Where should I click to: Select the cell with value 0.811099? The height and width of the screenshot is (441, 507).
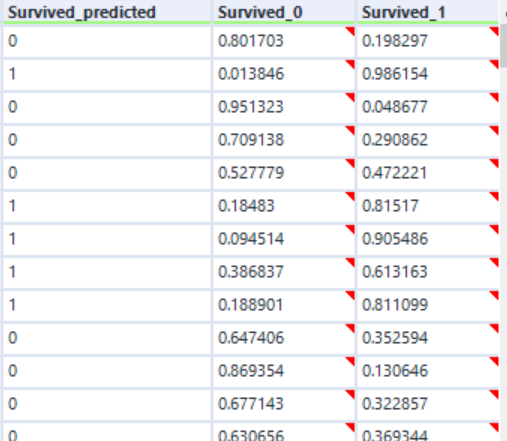(428, 305)
